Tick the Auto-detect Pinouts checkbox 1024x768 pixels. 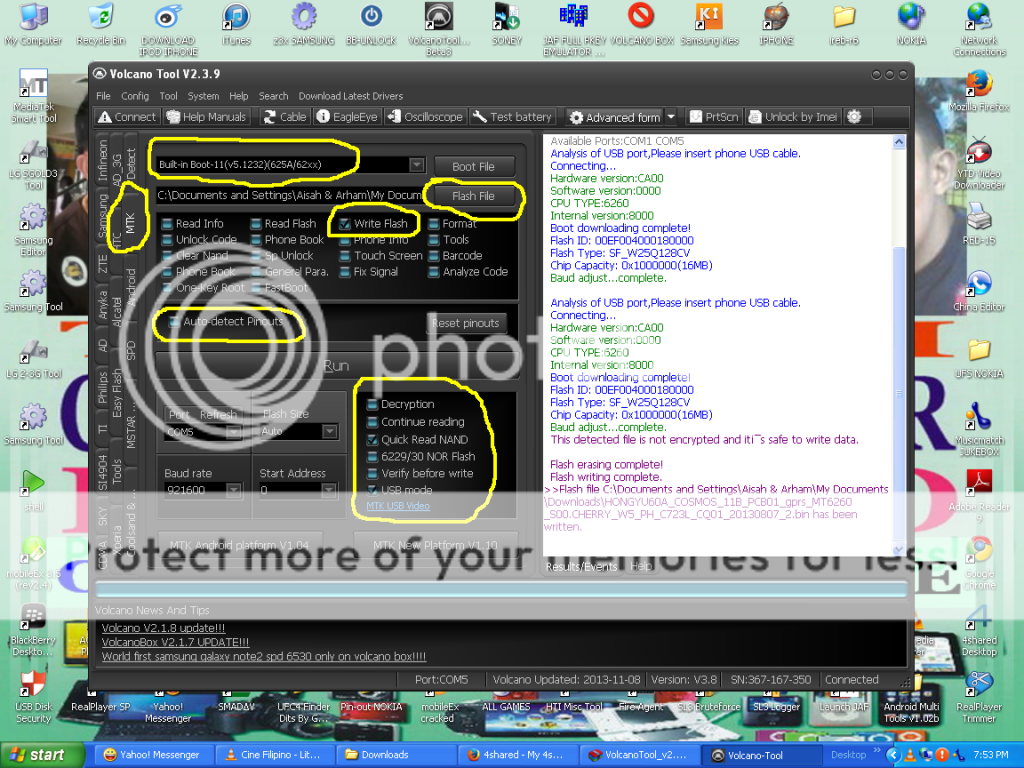click(175, 322)
